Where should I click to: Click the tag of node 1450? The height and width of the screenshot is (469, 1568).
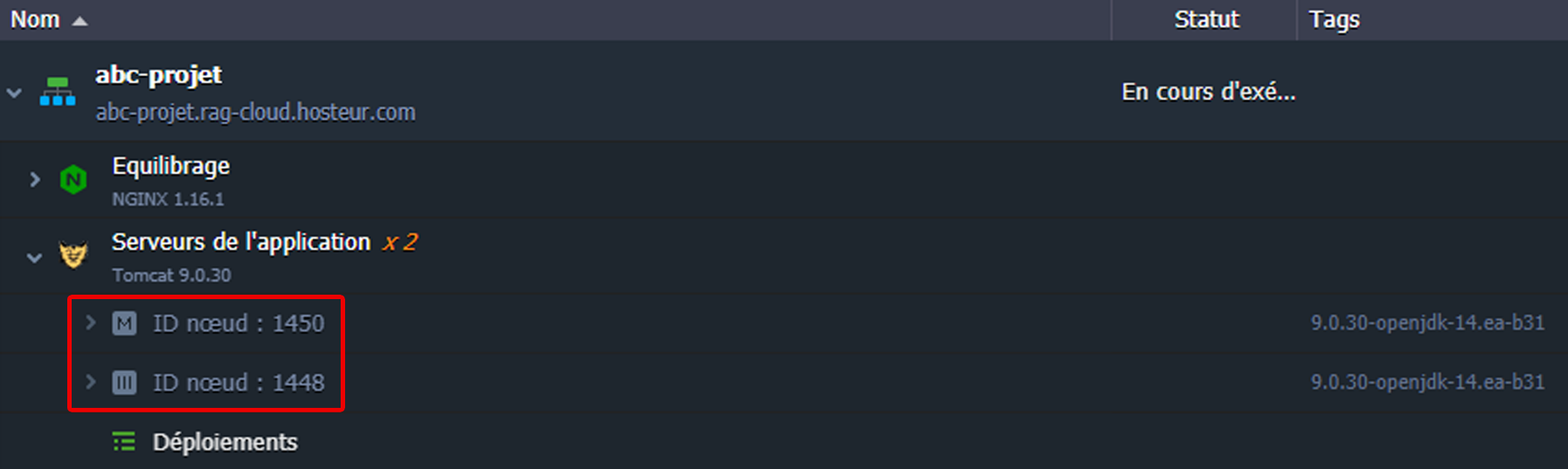tap(1426, 323)
